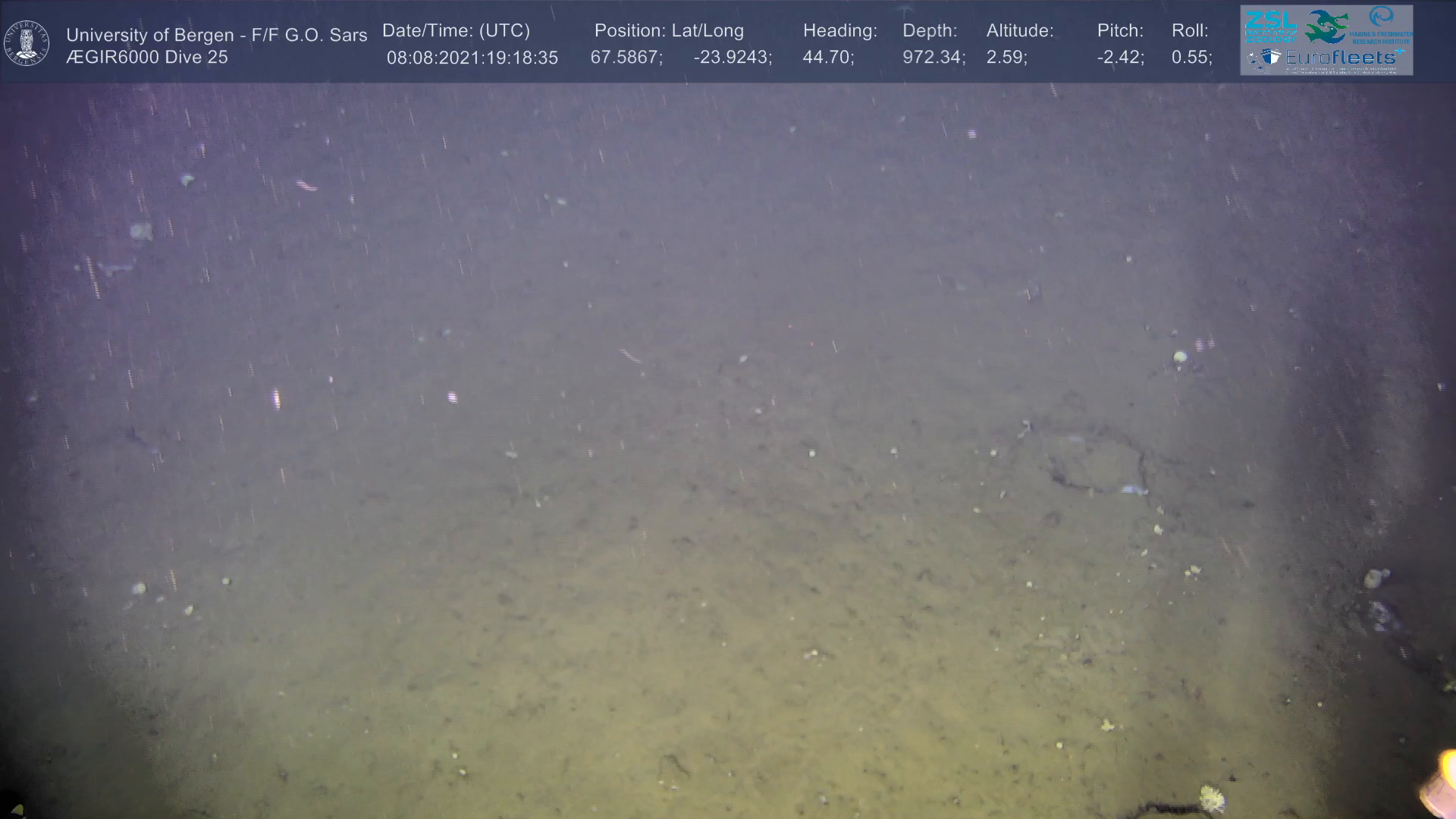
Task: Click the Roll value 0.55
Action: (x=1191, y=58)
